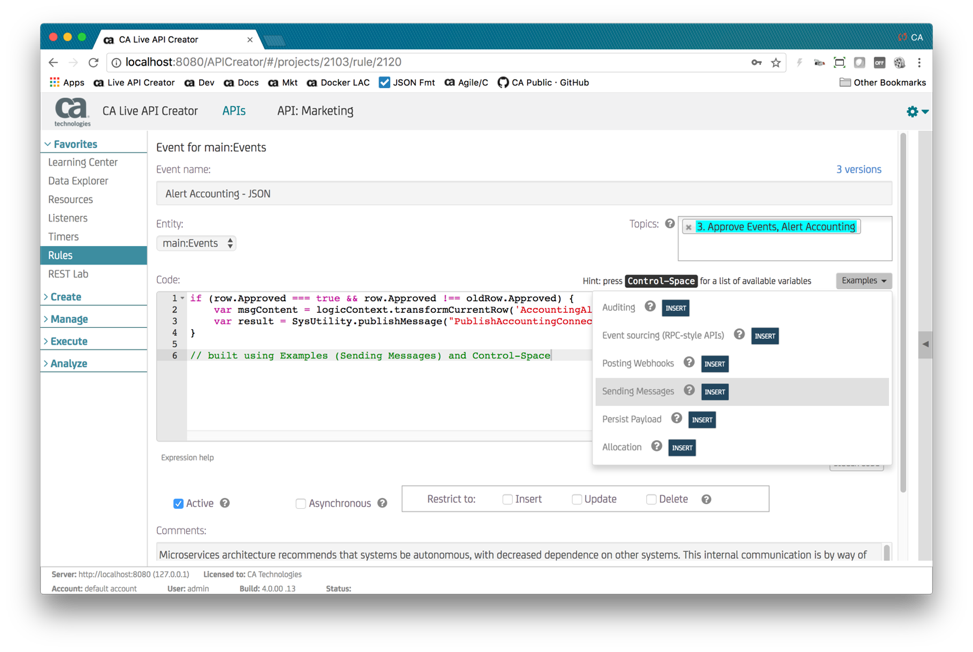This screenshot has height=652, width=973.
Task: Insert the Sending Messages example
Action: (x=715, y=391)
